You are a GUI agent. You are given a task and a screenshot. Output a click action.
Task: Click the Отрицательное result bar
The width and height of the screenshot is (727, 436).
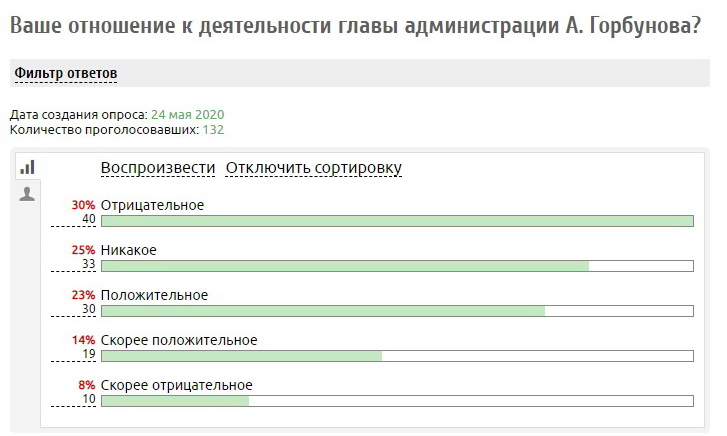point(397,221)
